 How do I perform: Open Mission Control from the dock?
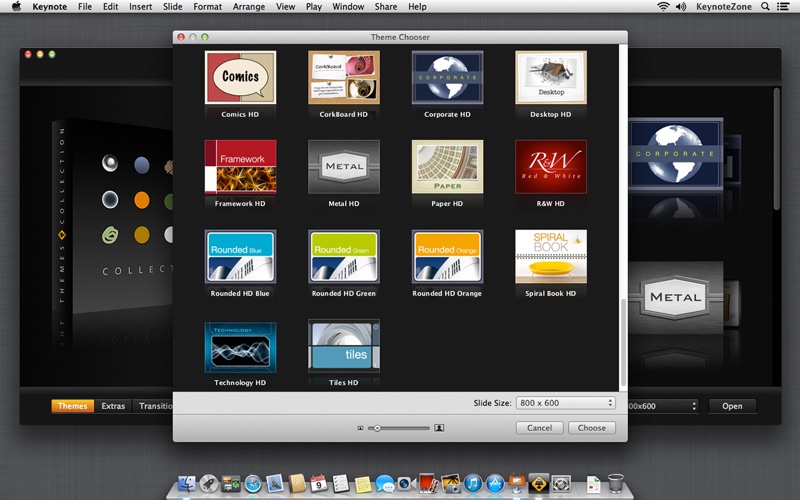[231, 483]
